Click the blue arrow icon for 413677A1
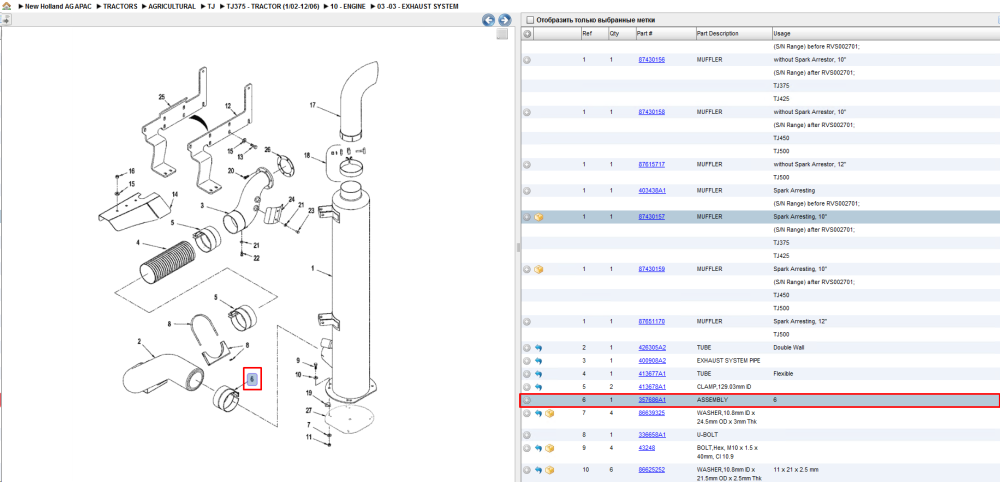Image resolution: width=1000 pixels, height=482 pixels. [x=538, y=374]
